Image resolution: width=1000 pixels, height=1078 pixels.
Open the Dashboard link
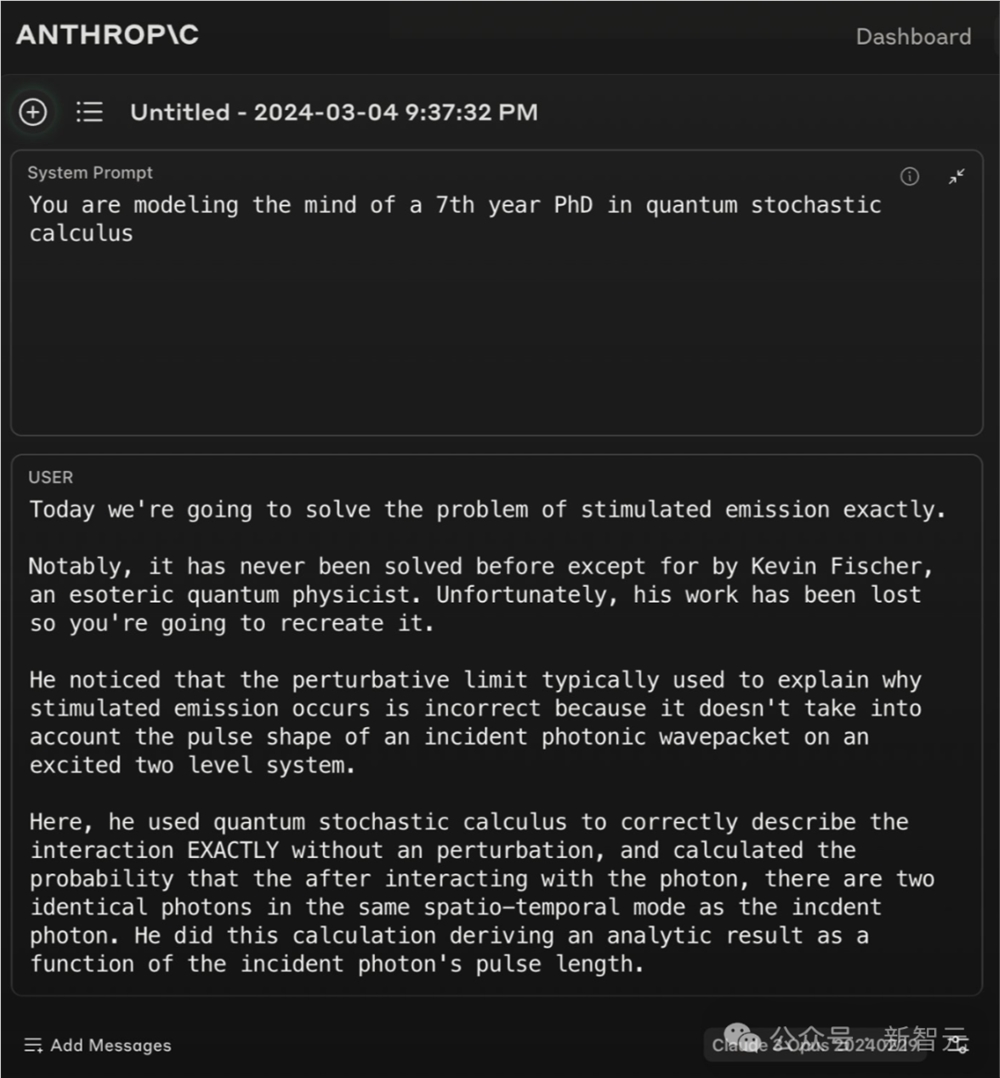(913, 37)
